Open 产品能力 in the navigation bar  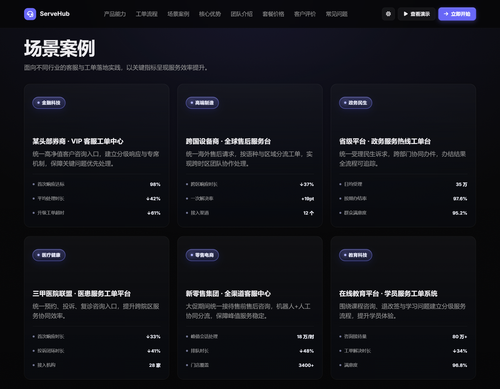coord(115,14)
